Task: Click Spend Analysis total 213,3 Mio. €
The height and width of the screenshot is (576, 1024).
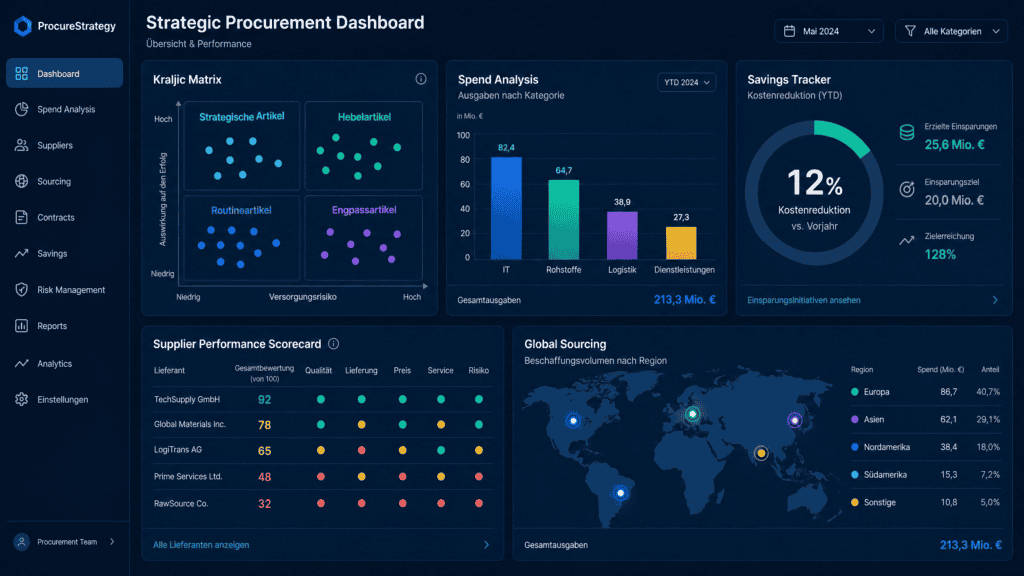Action: click(x=684, y=299)
